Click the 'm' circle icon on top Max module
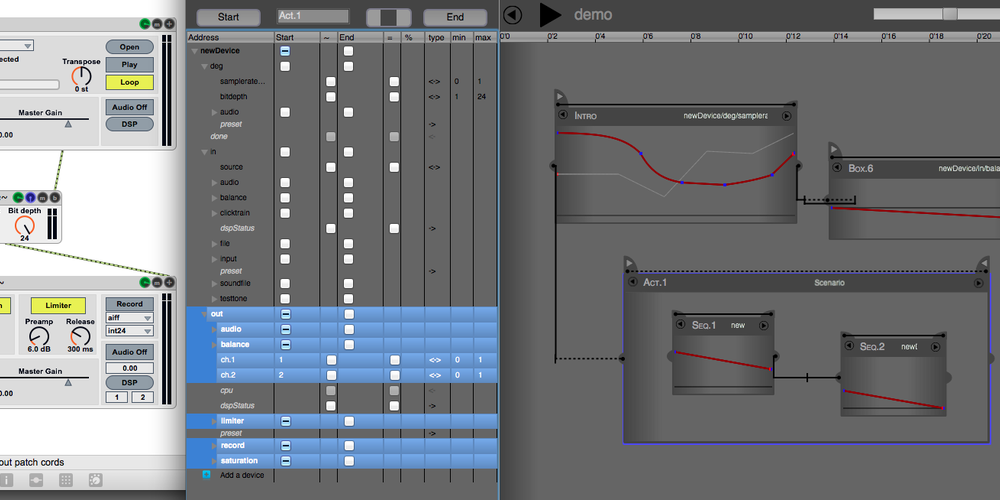The width and height of the screenshot is (1000, 500). point(157,24)
